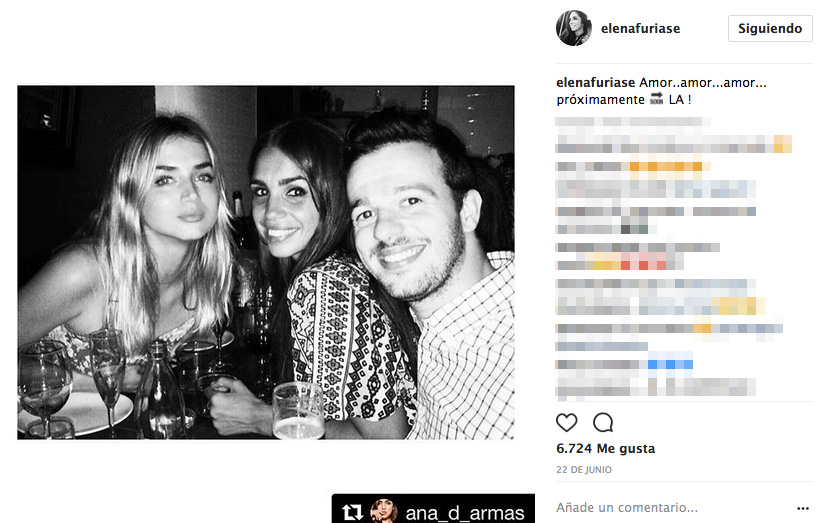Open the black and white post photo
826x523 pixels.
[266, 262]
